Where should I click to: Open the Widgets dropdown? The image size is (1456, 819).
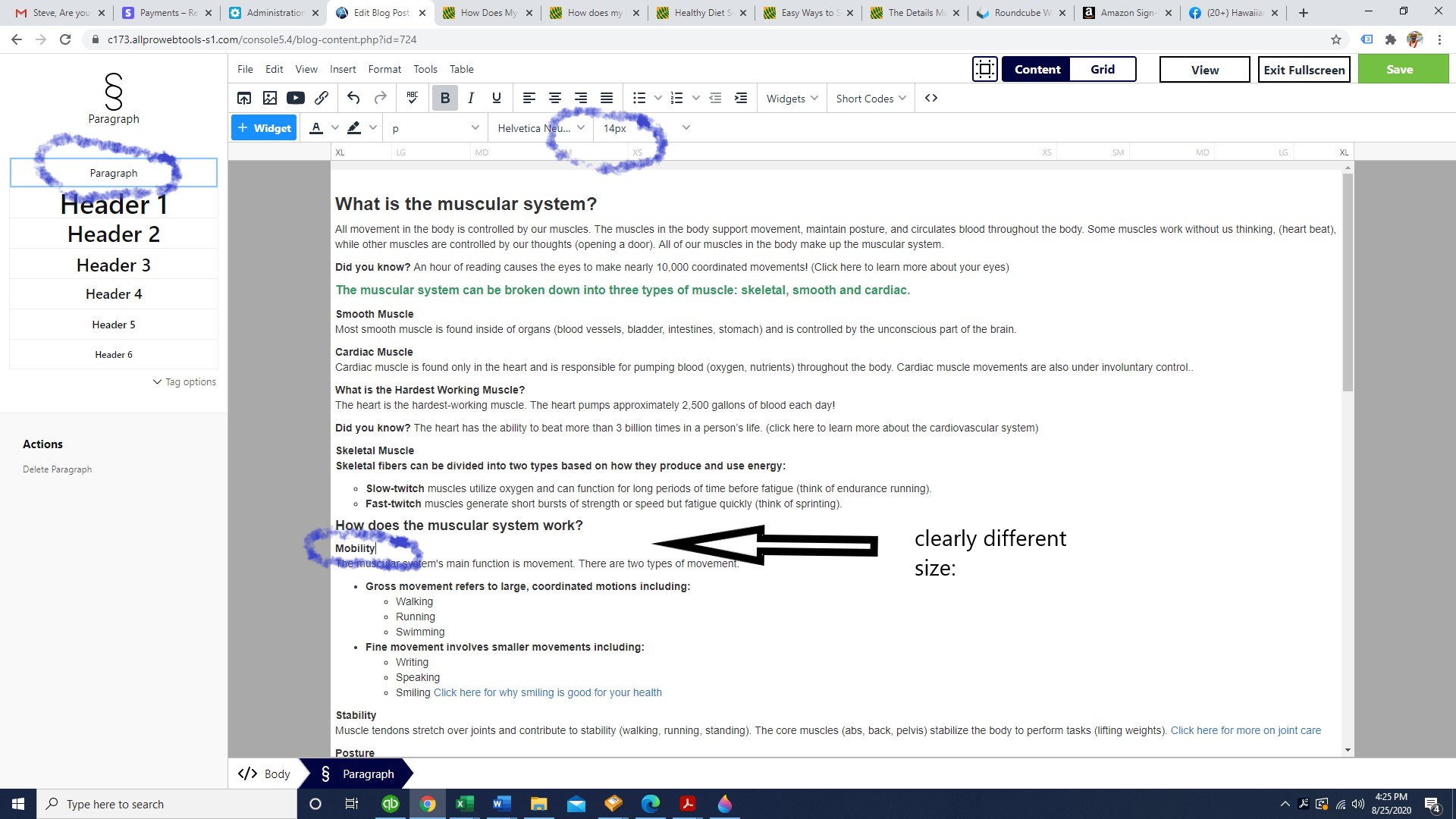tap(792, 99)
